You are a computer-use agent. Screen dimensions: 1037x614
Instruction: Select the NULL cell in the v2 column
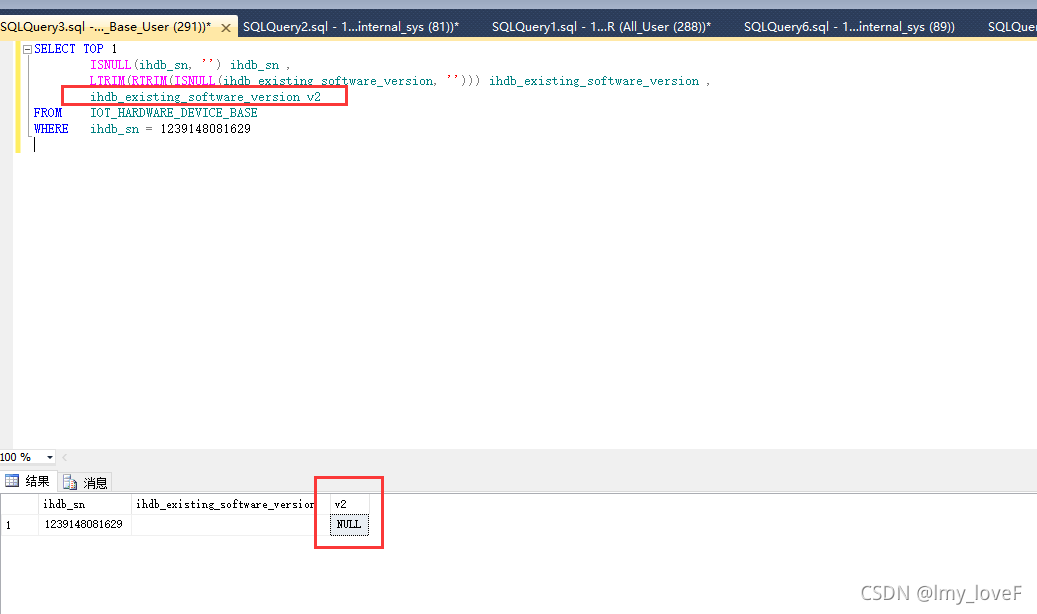pos(349,524)
